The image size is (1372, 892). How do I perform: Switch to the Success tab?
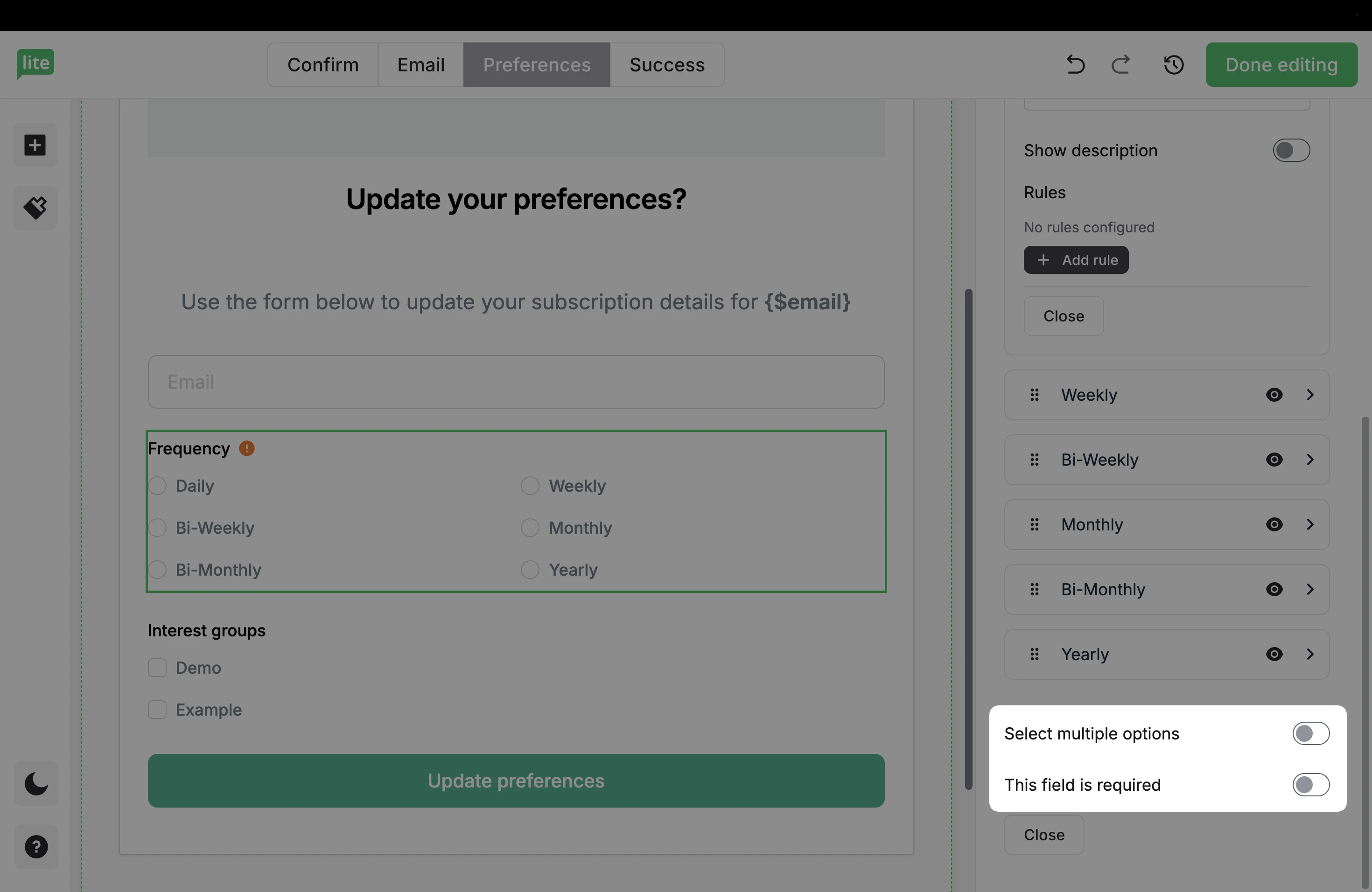point(667,64)
